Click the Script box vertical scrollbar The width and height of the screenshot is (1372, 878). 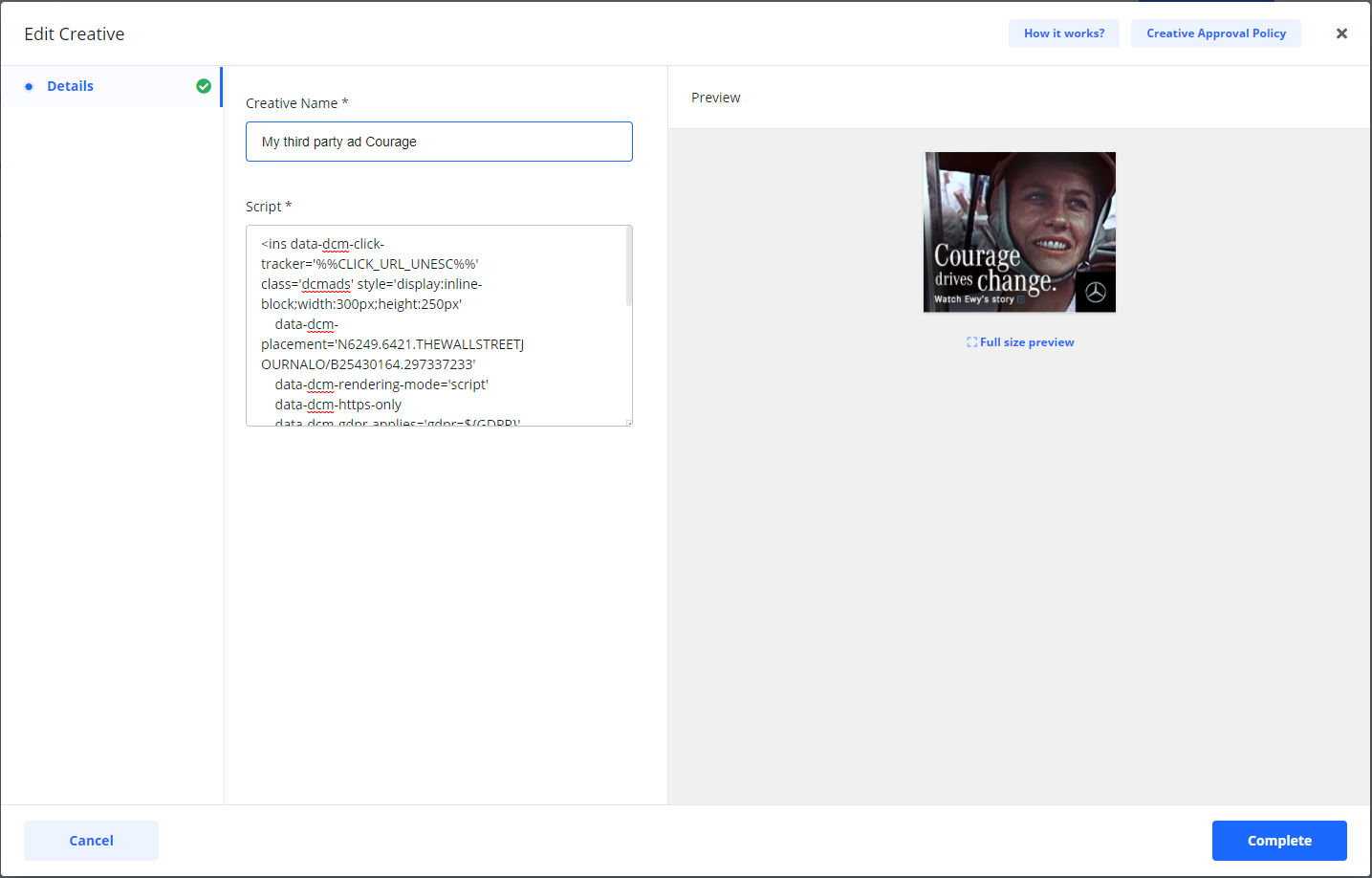628,268
